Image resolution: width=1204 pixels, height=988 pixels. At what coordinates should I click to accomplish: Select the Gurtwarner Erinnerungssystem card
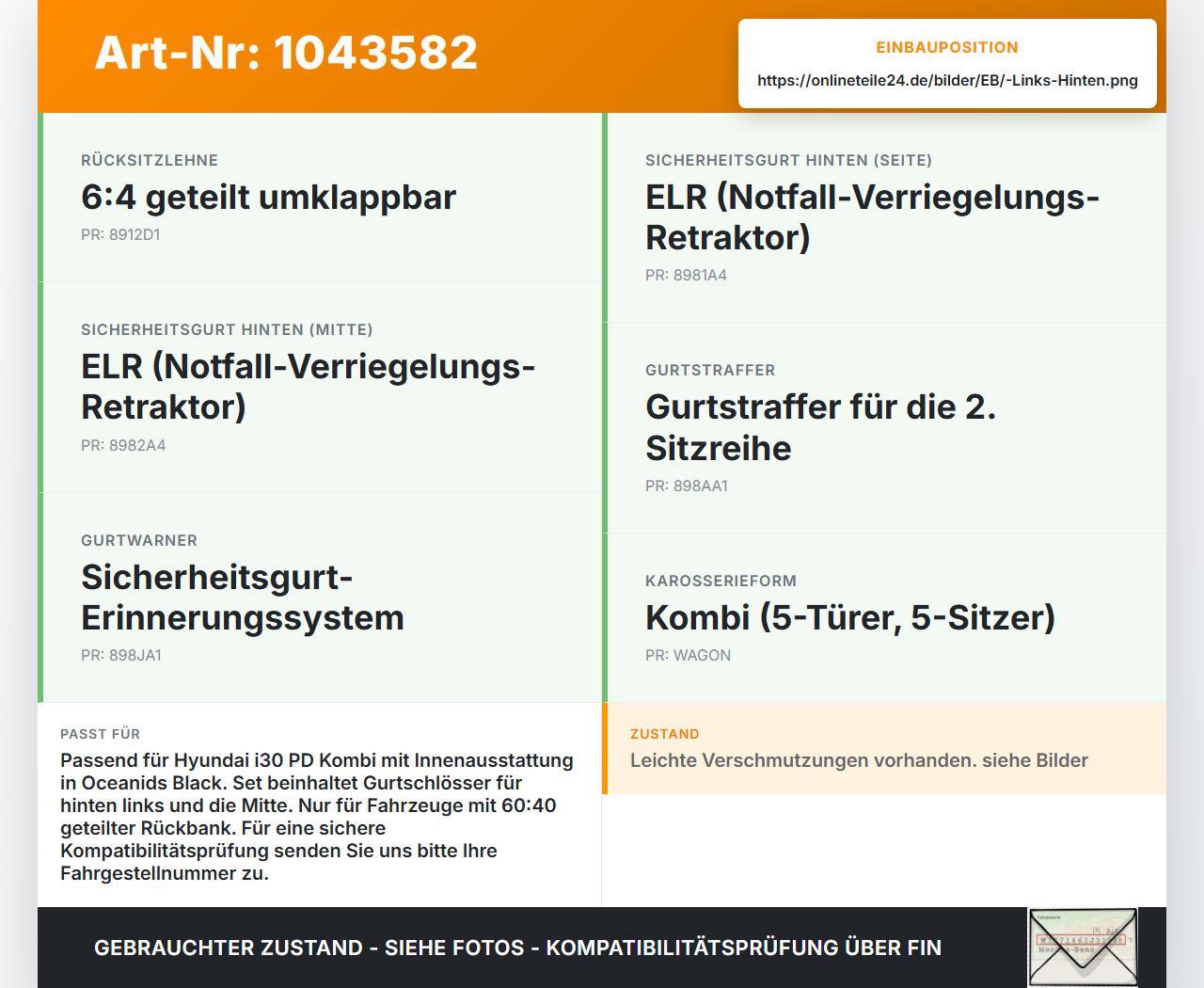320,598
